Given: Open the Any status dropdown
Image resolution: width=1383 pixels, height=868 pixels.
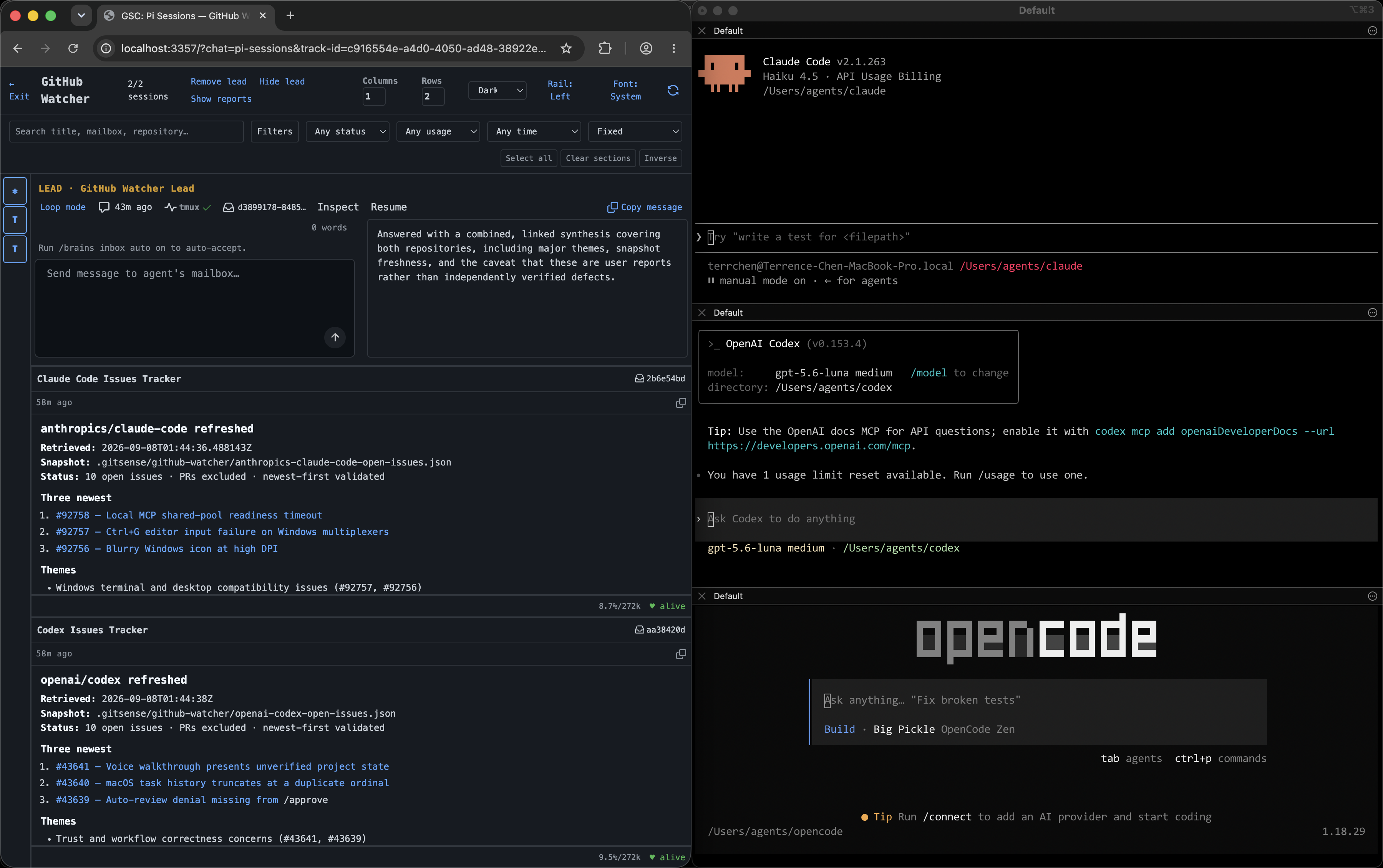Looking at the screenshot, I should click(347, 131).
